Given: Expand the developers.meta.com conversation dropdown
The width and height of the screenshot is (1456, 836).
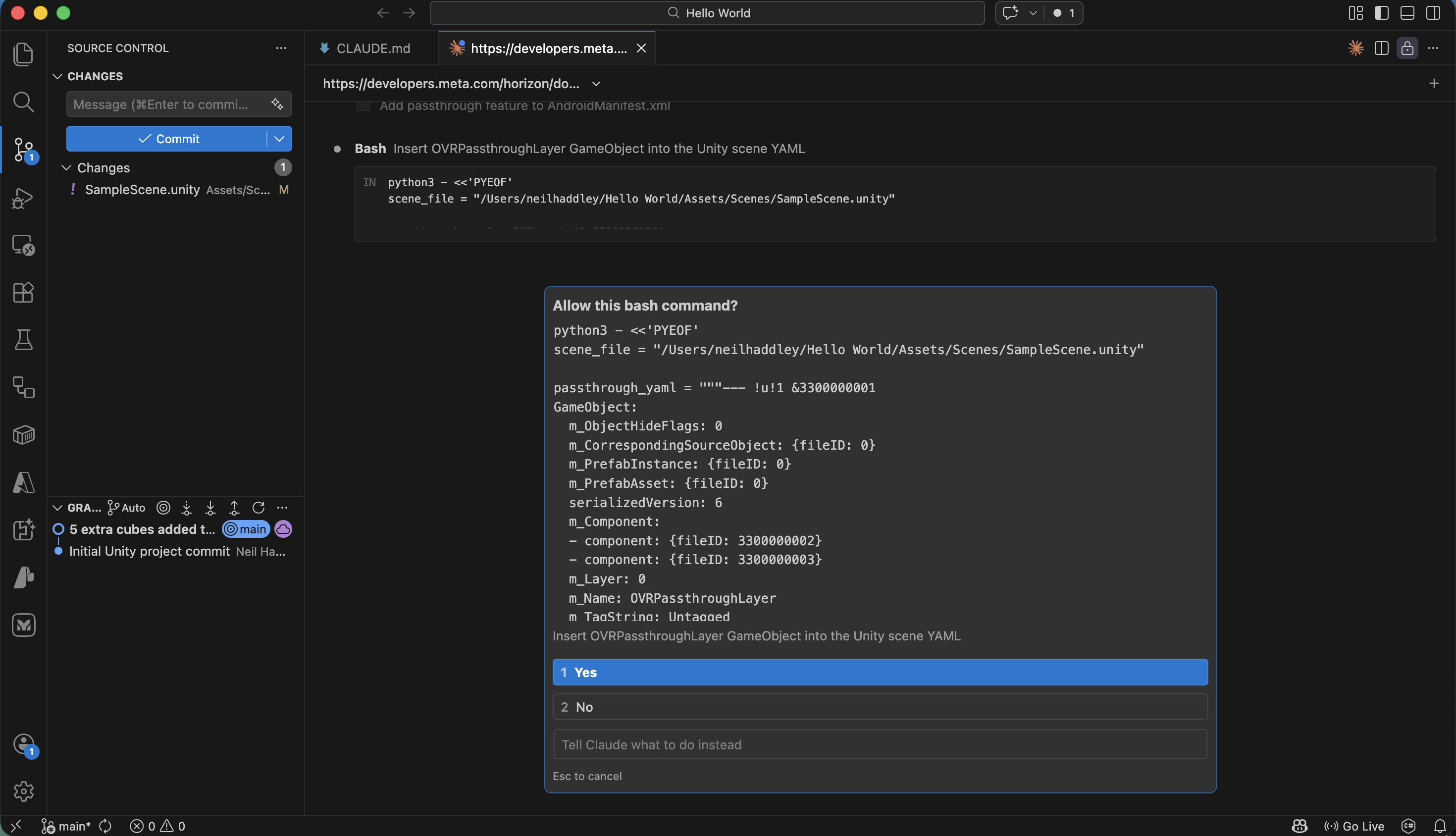Looking at the screenshot, I should (595, 84).
